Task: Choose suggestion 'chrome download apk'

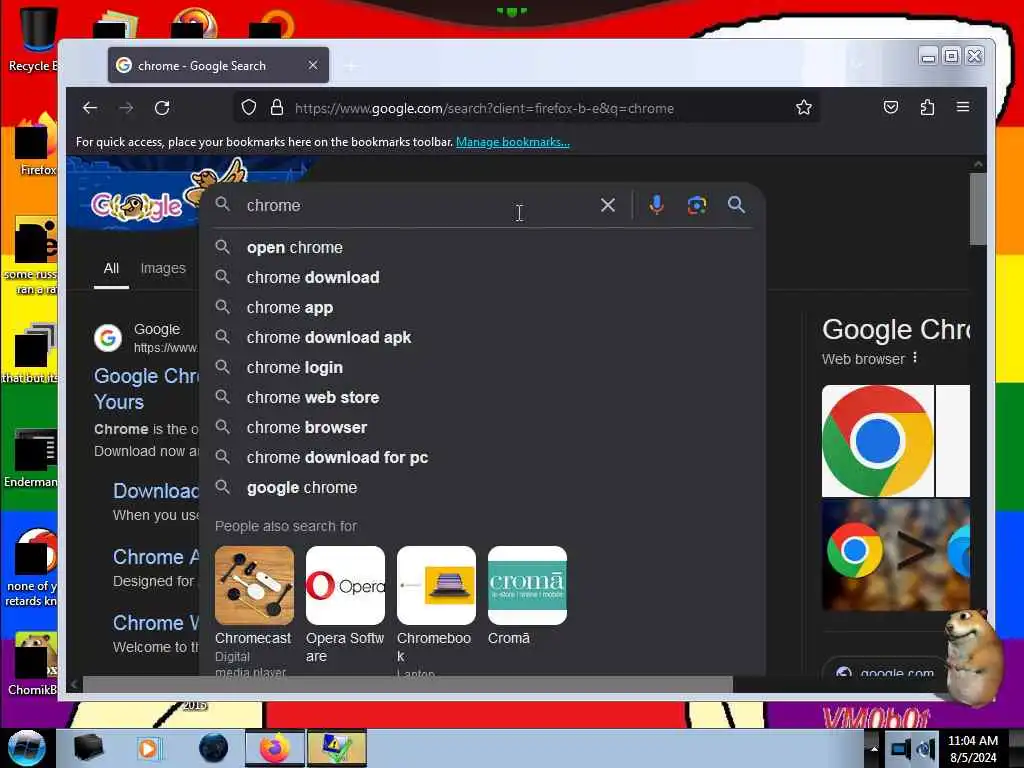Action: pos(482,338)
